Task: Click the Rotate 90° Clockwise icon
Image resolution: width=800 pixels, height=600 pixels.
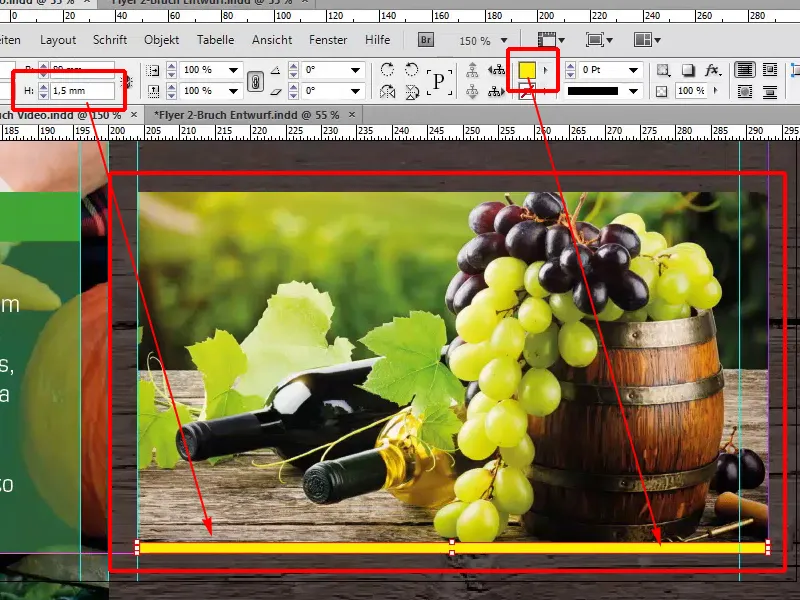Action: pyautogui.click(x=387, y=69)
